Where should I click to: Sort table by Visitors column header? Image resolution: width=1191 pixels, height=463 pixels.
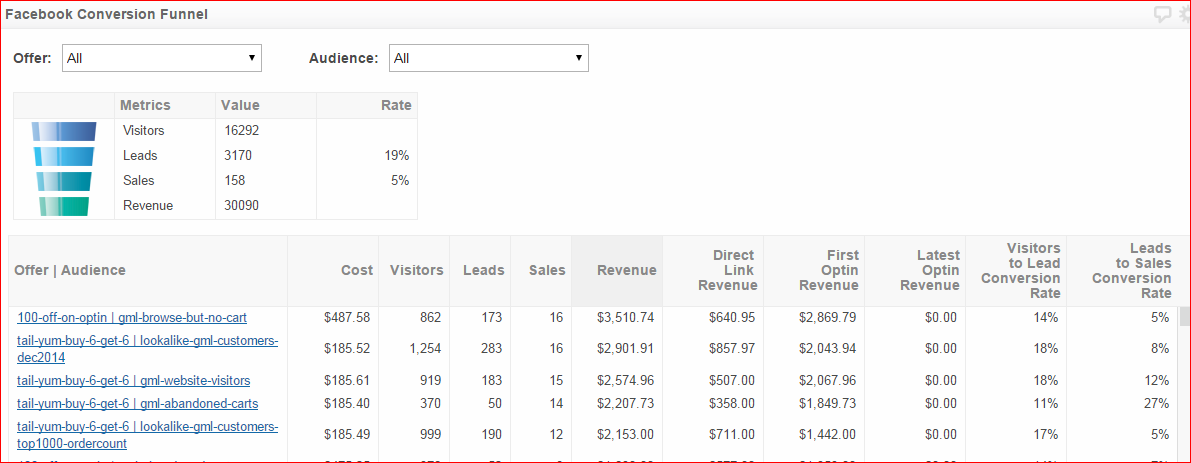(416, 270)
